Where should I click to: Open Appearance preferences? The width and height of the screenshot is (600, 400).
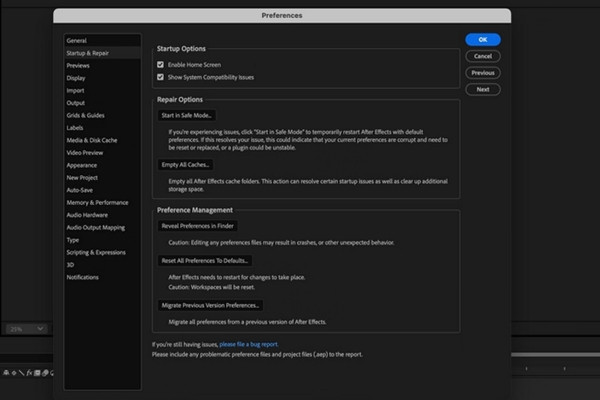click(x=102, y=165)
